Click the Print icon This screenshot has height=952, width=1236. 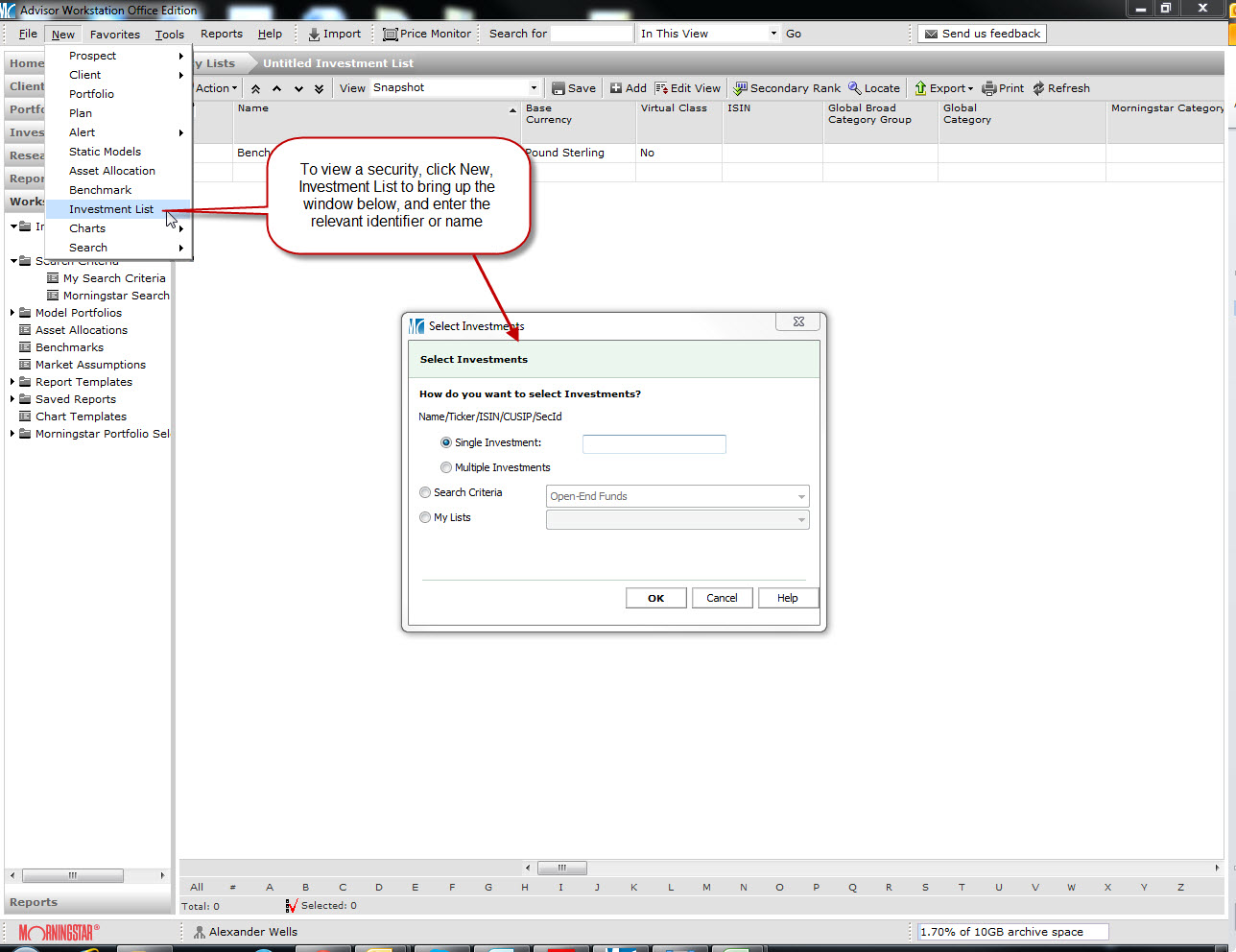click(x=988, y=88)
